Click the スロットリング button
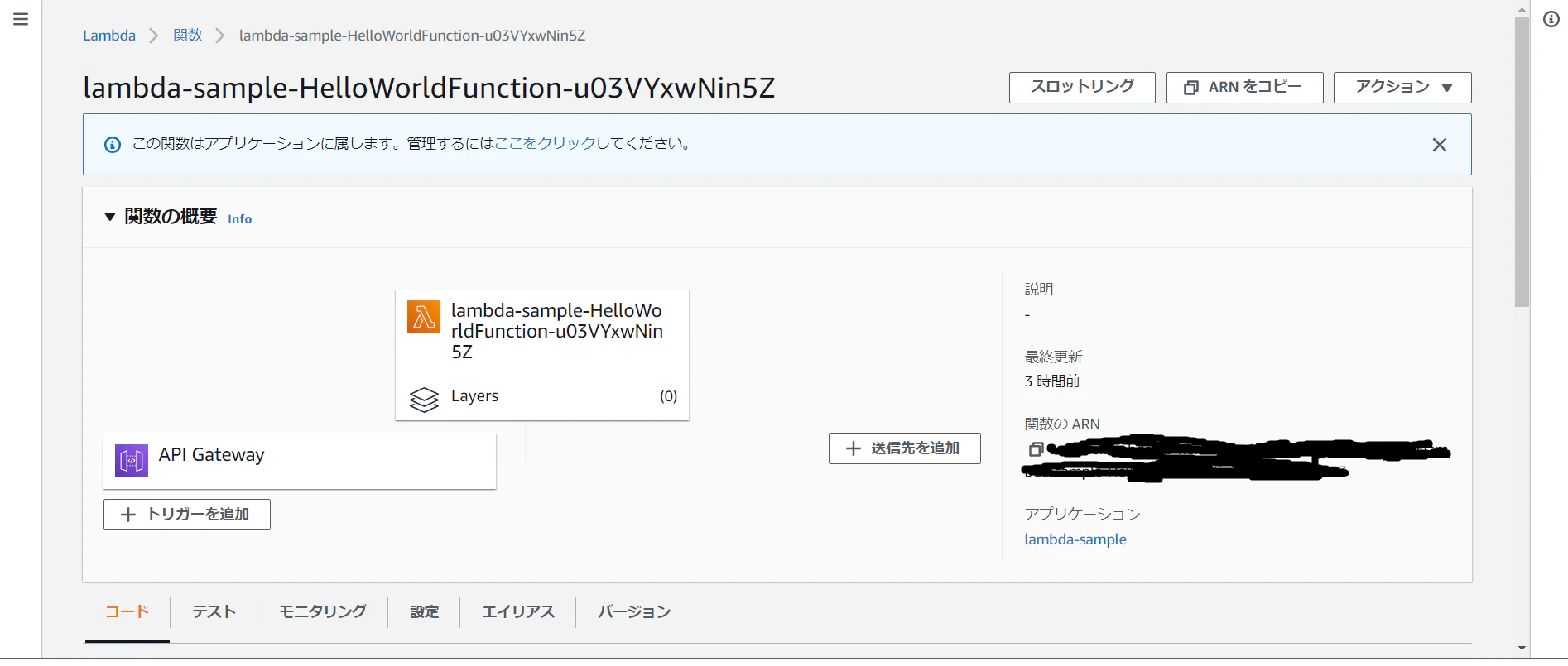 [1082, 88]
